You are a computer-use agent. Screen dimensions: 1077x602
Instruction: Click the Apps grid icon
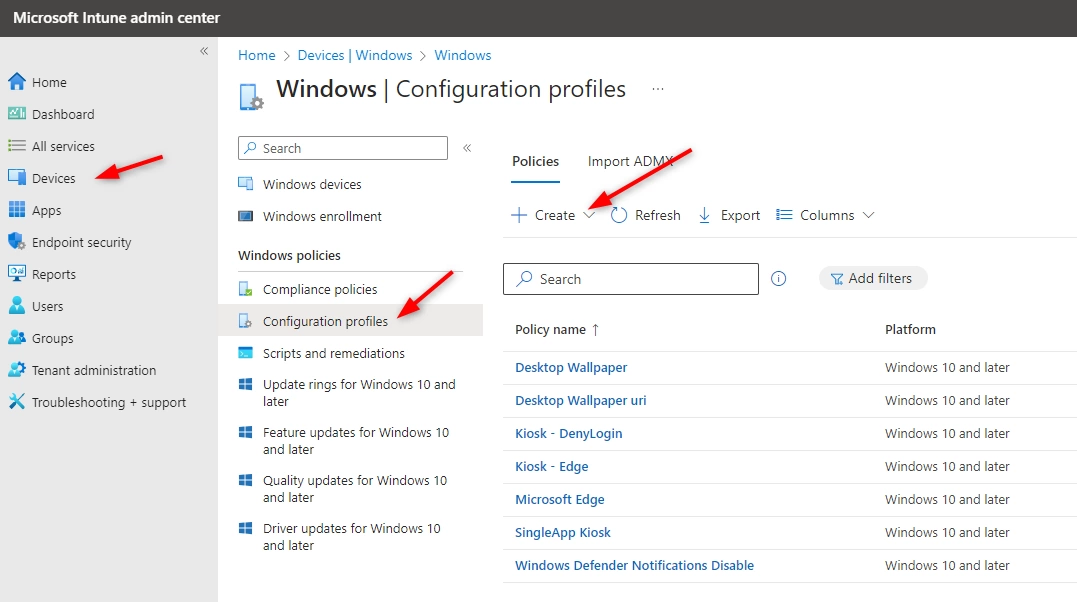point(16,210)
